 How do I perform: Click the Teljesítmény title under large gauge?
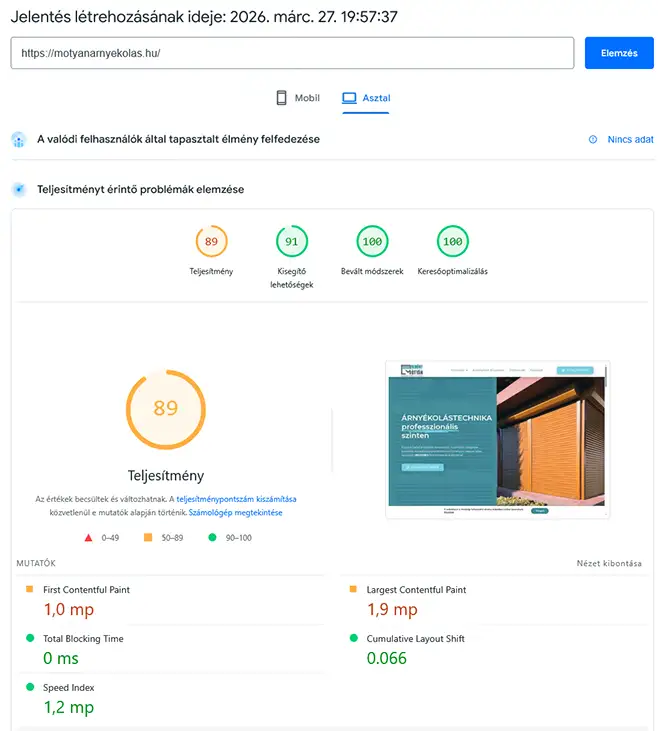tap(166, 476)
